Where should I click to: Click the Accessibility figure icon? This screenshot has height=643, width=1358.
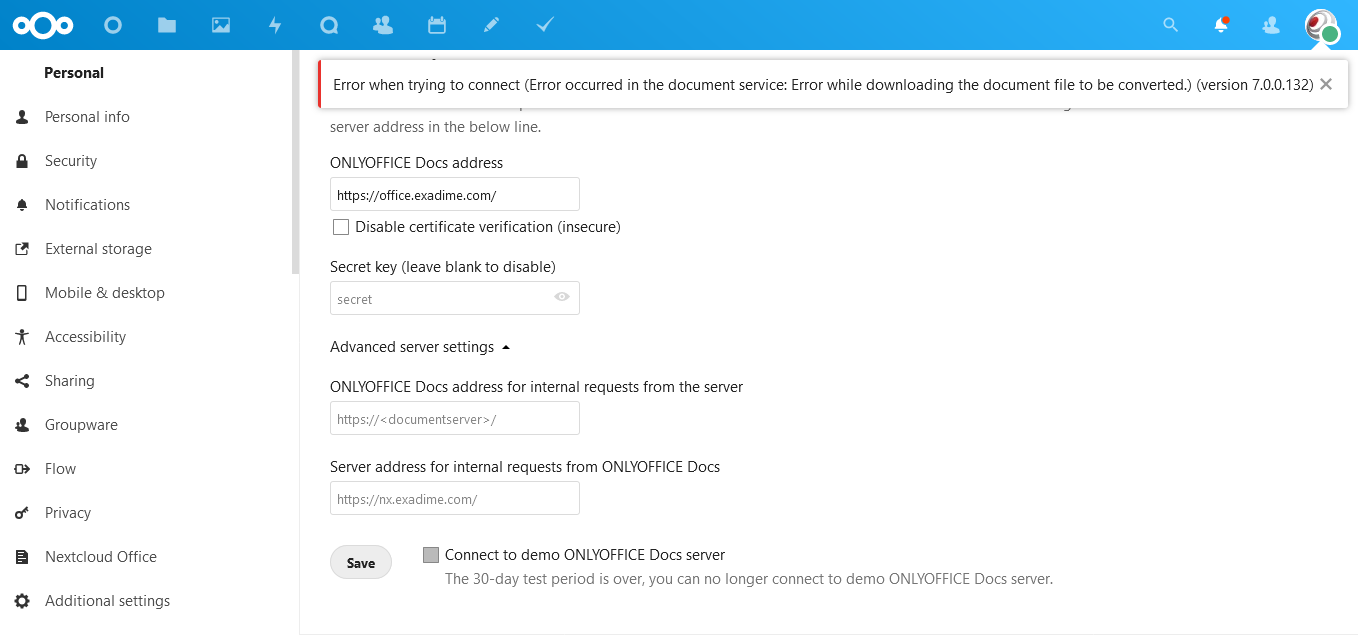click(22, 337)
